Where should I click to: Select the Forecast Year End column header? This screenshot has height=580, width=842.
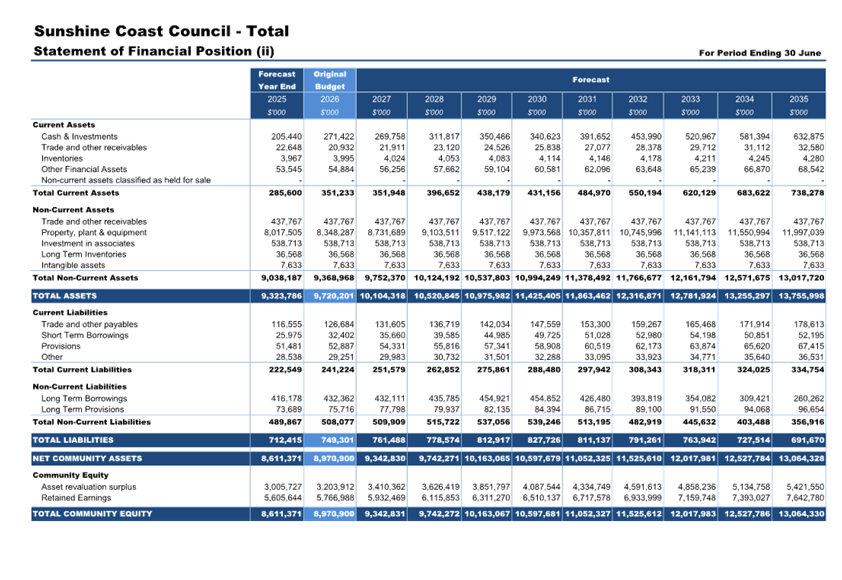pos(277,80)
